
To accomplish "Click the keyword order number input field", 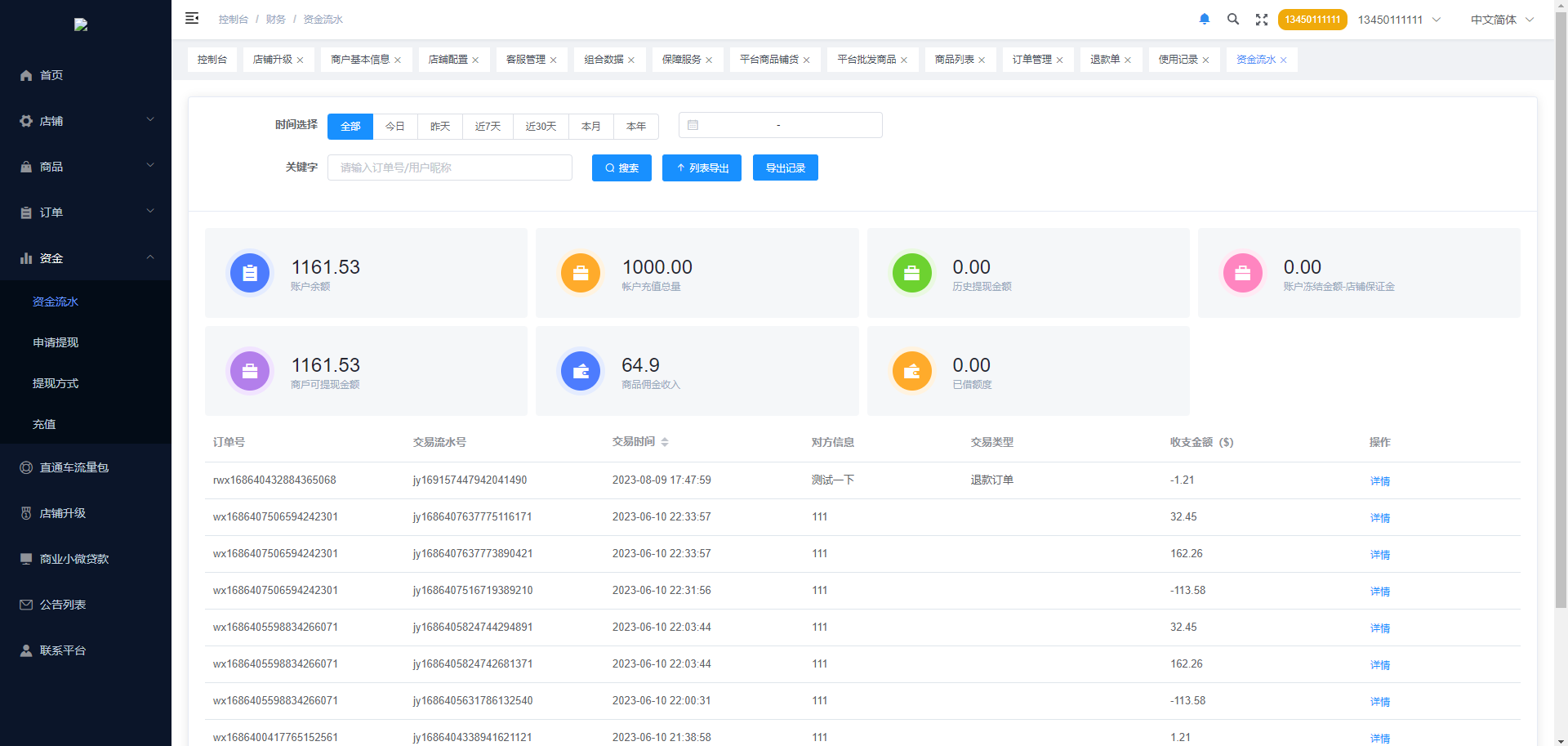I will 449,168.
